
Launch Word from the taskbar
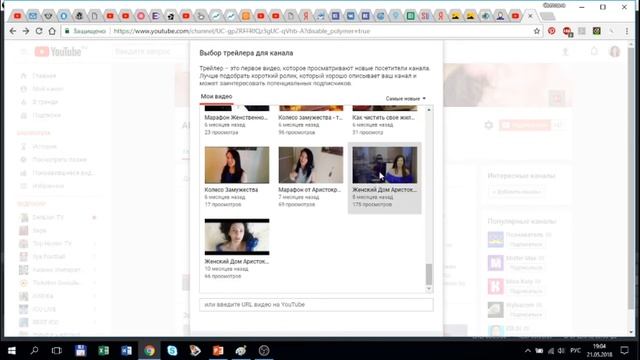pos(126,351)
